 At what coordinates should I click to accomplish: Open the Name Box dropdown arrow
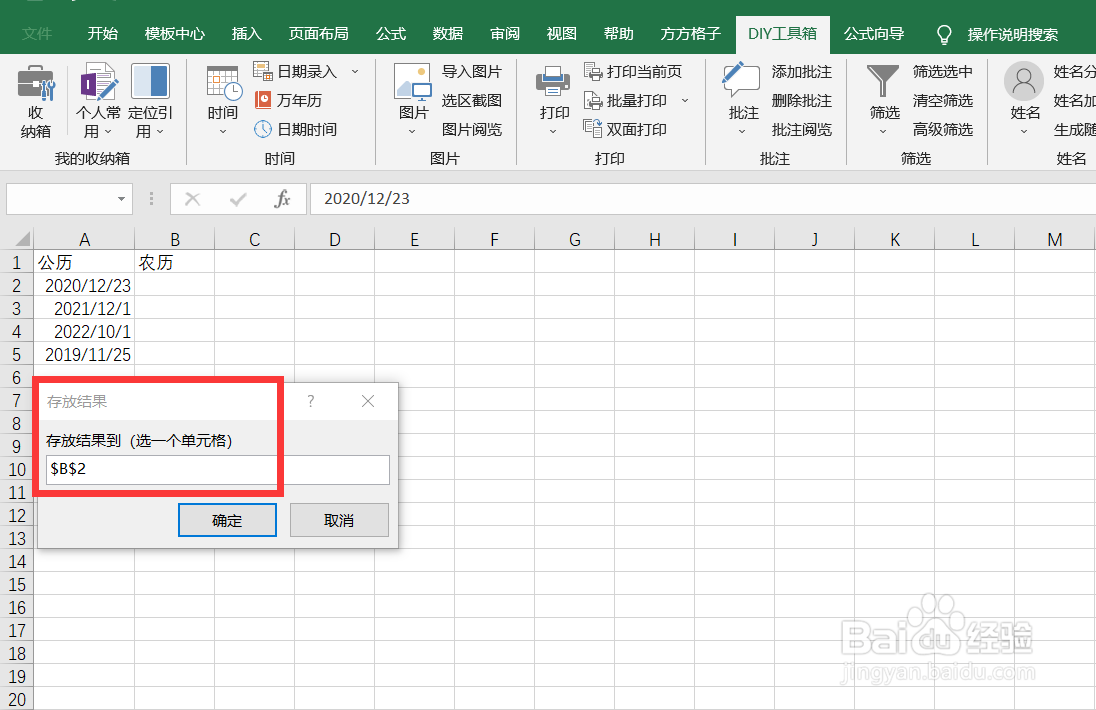tap(122, 199)
